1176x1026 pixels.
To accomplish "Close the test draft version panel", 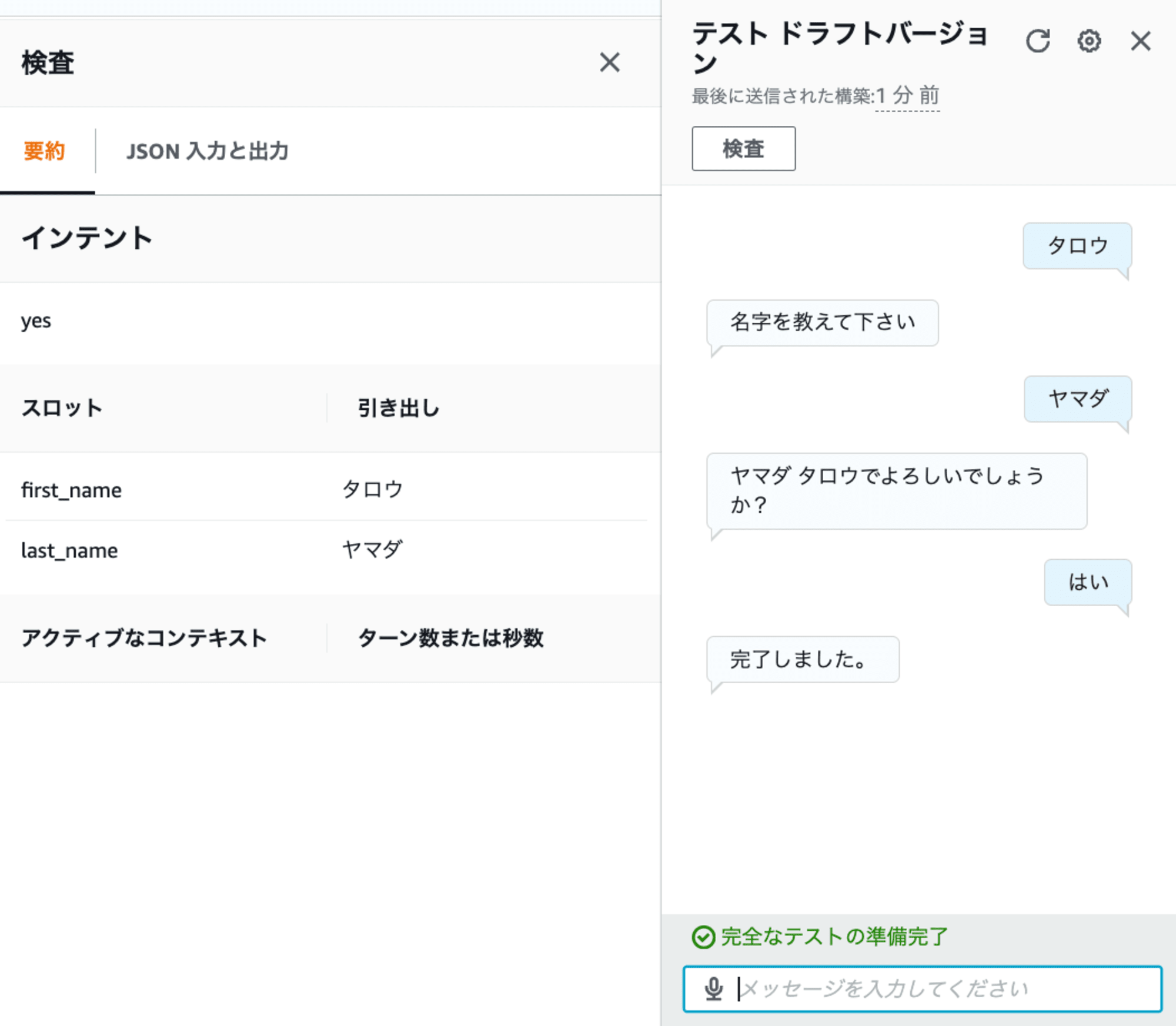I will pyautogui.click(x=1141, y=41).
